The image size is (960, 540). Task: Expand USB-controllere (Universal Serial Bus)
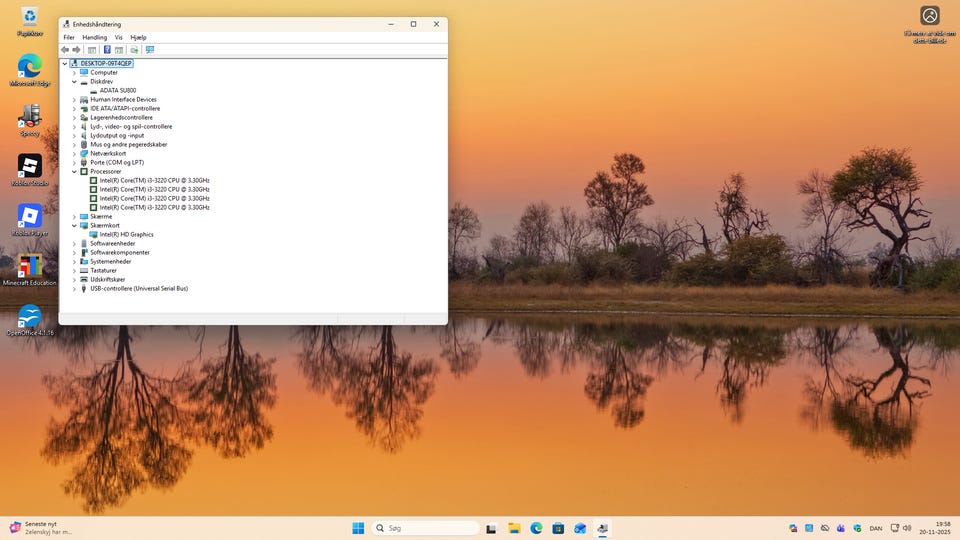(74, 288)
